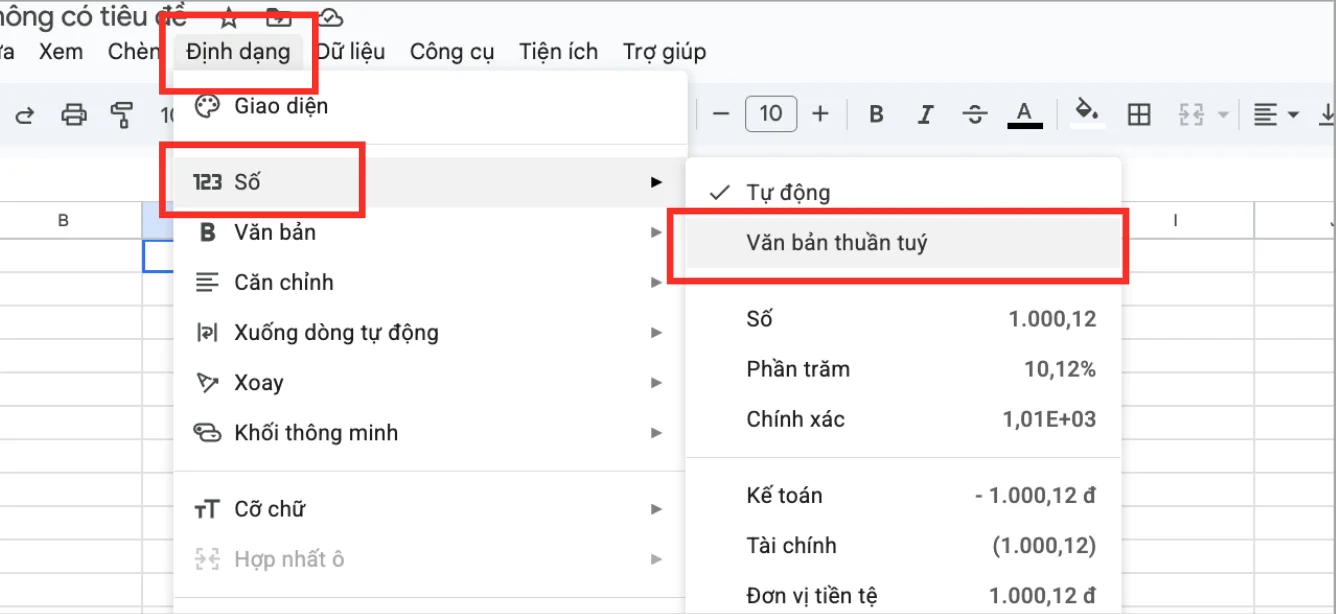The width and height of the screenshot is (1336, 614).
Task: Expand the Xoay submenu arrow
Action: [x=656, y=382]
